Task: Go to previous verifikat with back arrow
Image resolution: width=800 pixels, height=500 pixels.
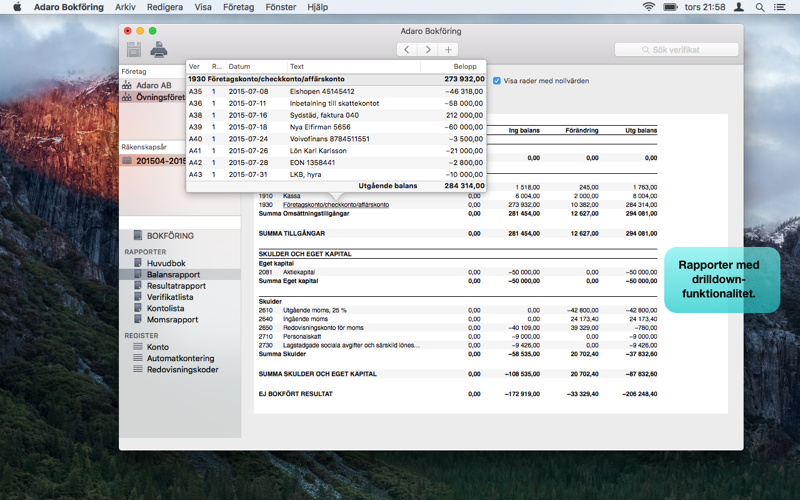Action: pyautogui.click(x=407, y=49)
